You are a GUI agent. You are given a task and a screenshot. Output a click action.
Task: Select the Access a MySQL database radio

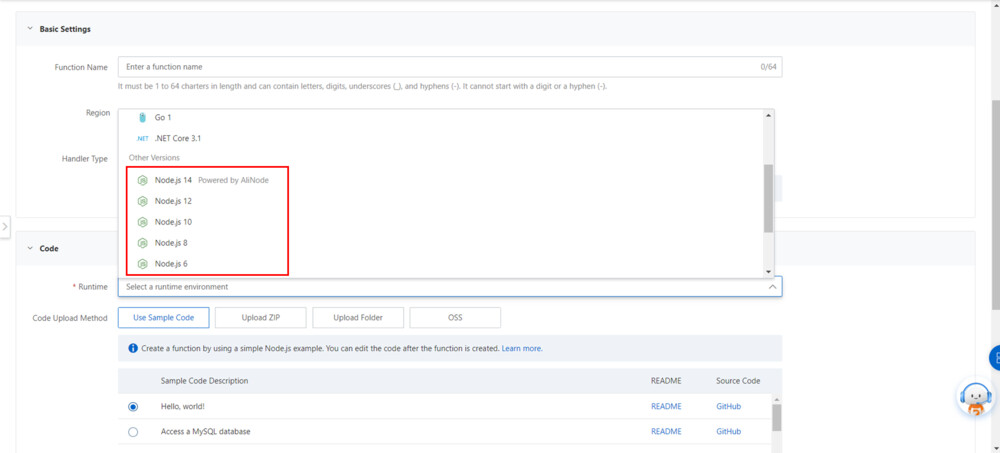(x=133, y=432)
